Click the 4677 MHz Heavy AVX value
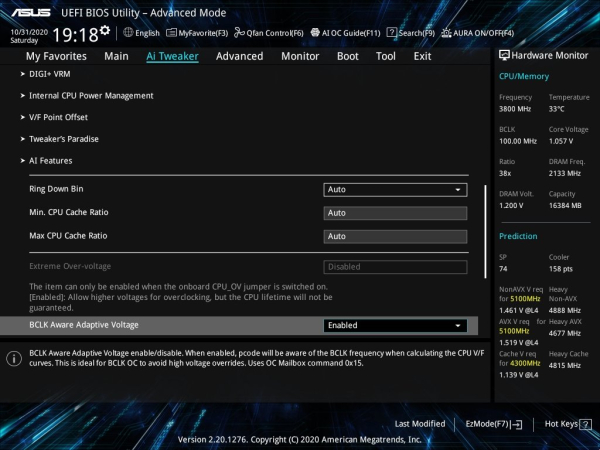Viewport: 600px width, 450px height. pyautogui.click(x=564, y=333)
